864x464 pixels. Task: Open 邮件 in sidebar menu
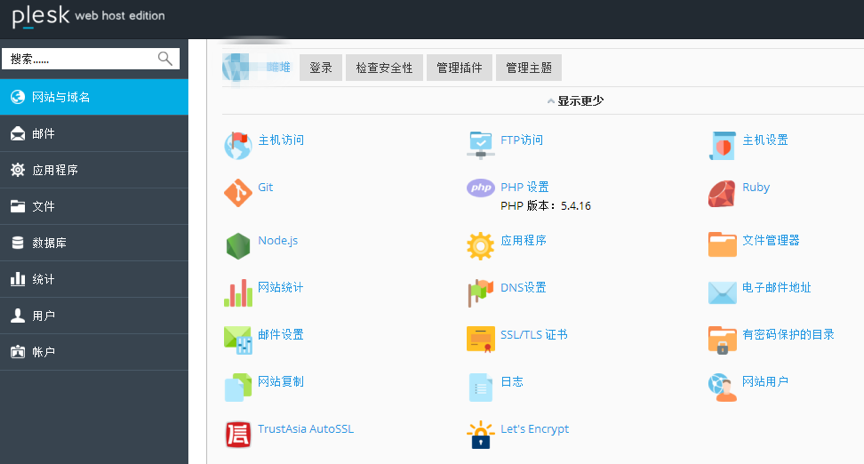click(94, 133)
